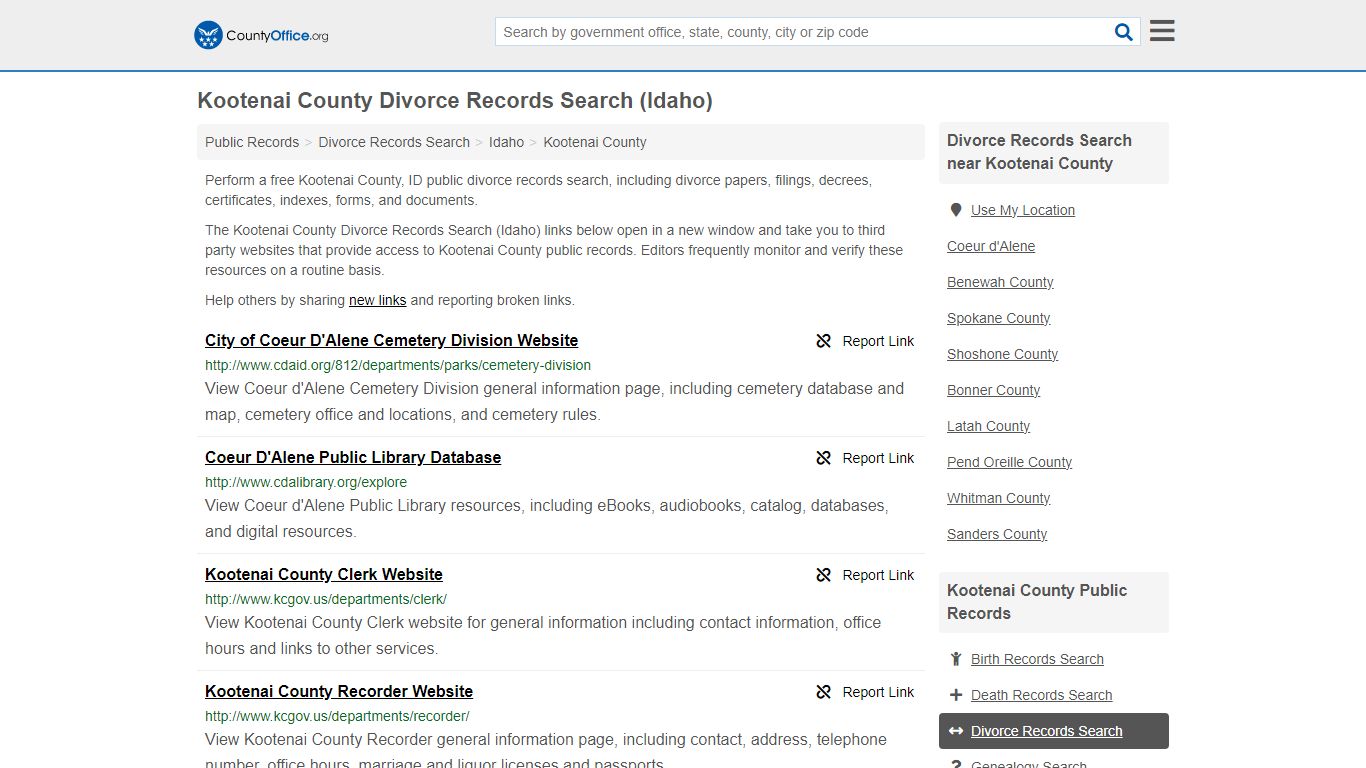Open Whitman County link
Viewport: 1366px width, 768px height.
tap(998, 498)
